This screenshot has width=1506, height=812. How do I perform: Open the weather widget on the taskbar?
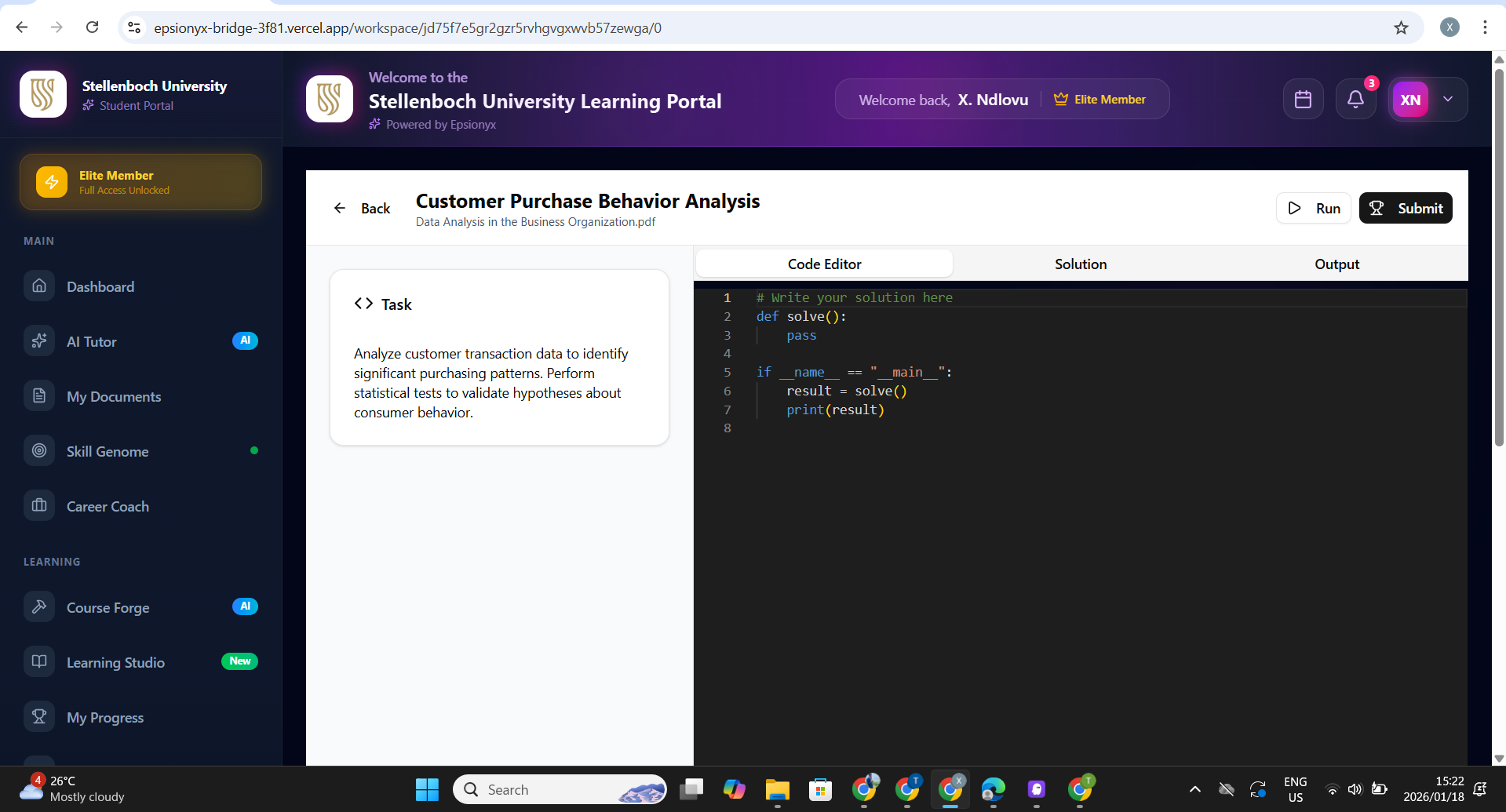pyautogui.click(x=72, y=789)
